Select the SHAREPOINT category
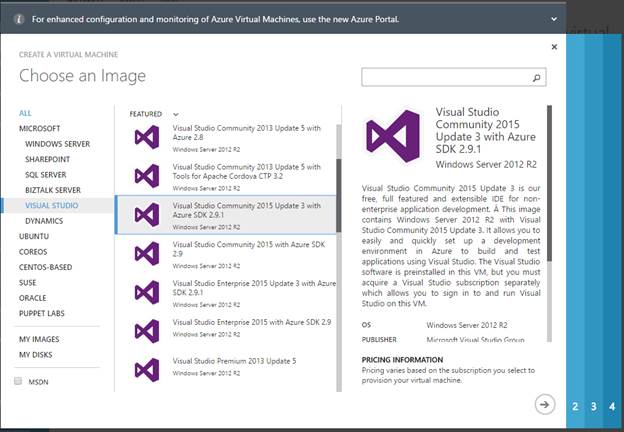Viewport: 624px width, 432px height. tap(47, 159)
